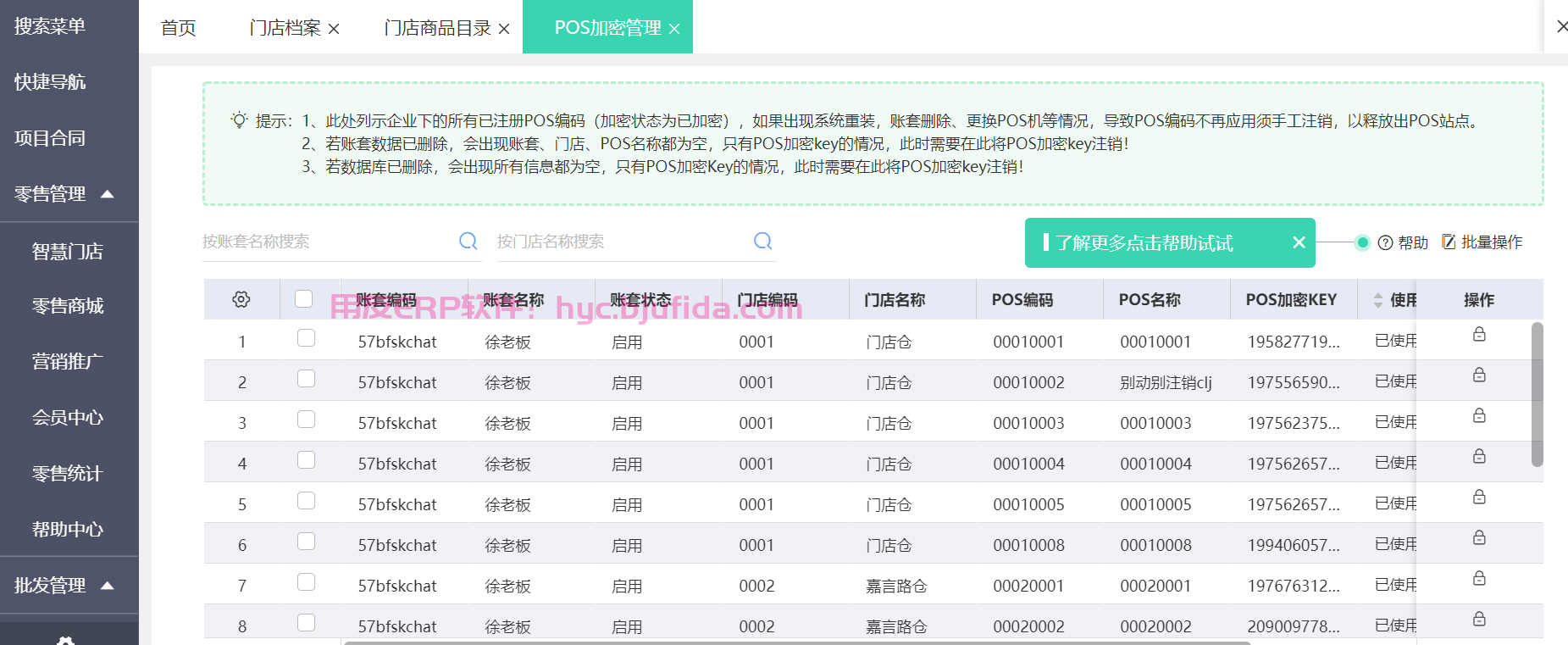Open 帮助 with question mark icon
1568x645 pixels.
click(1403, 242)
